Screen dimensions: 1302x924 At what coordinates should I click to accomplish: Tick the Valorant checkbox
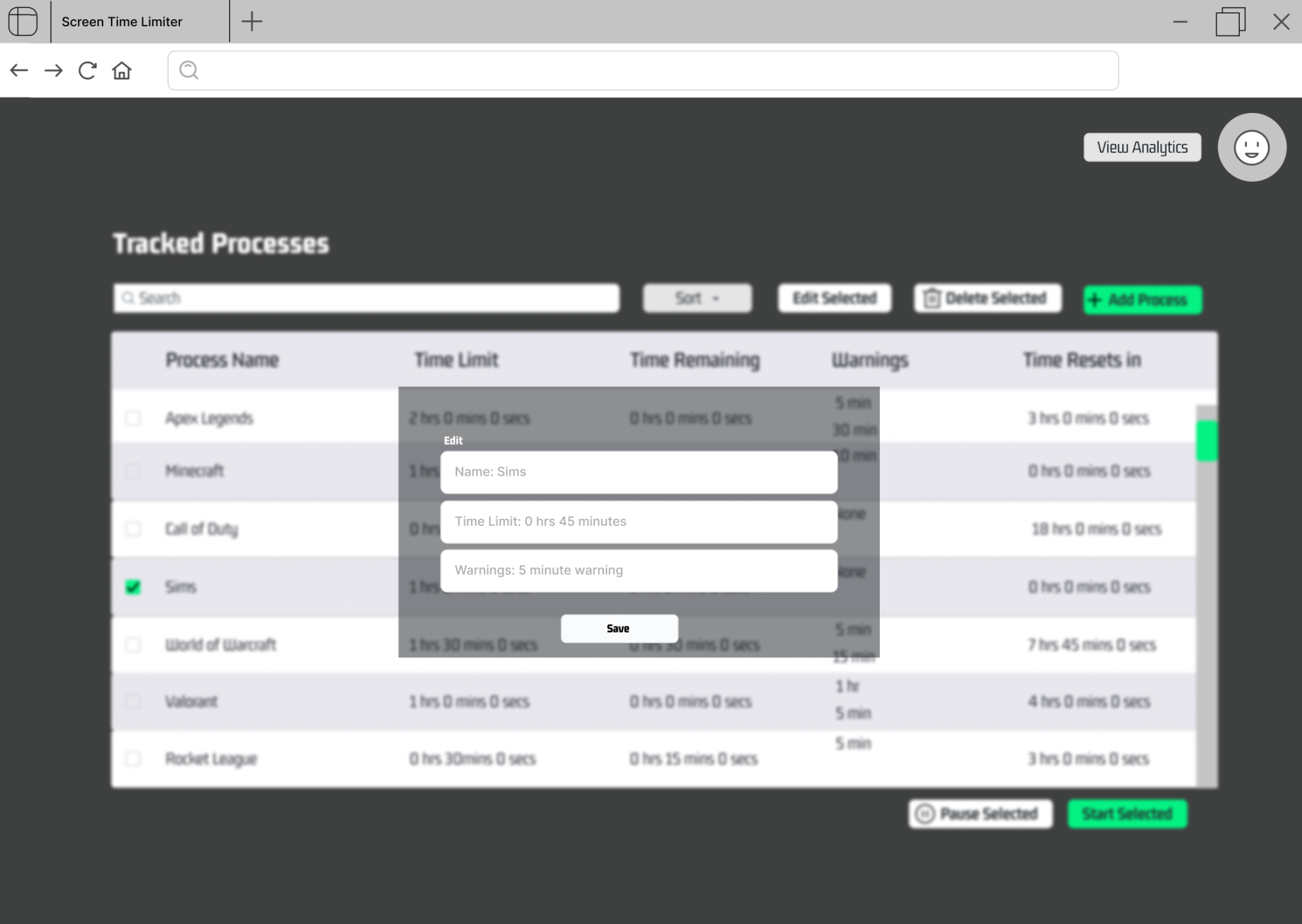133,701
